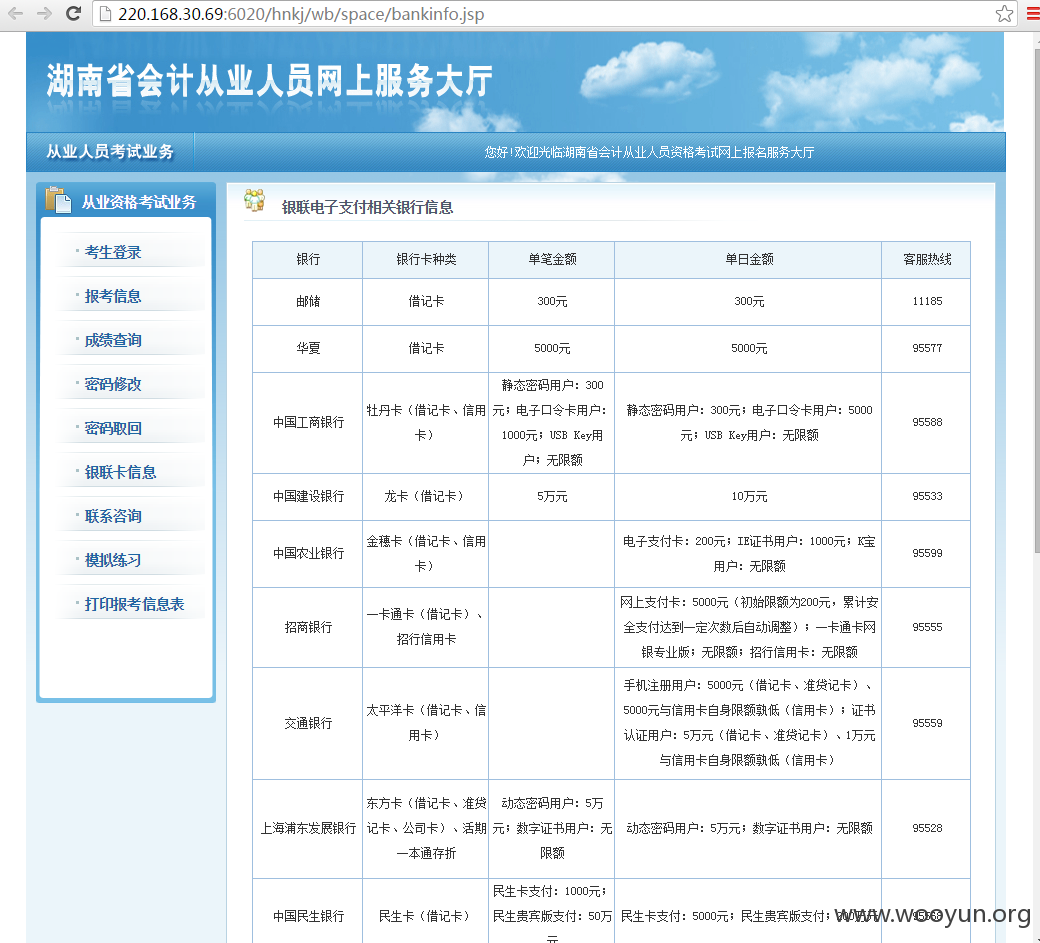Click the 民生卡（借记卡） cell
The height and width of the screenshot is (943, 1040).
tap(426, 911)
